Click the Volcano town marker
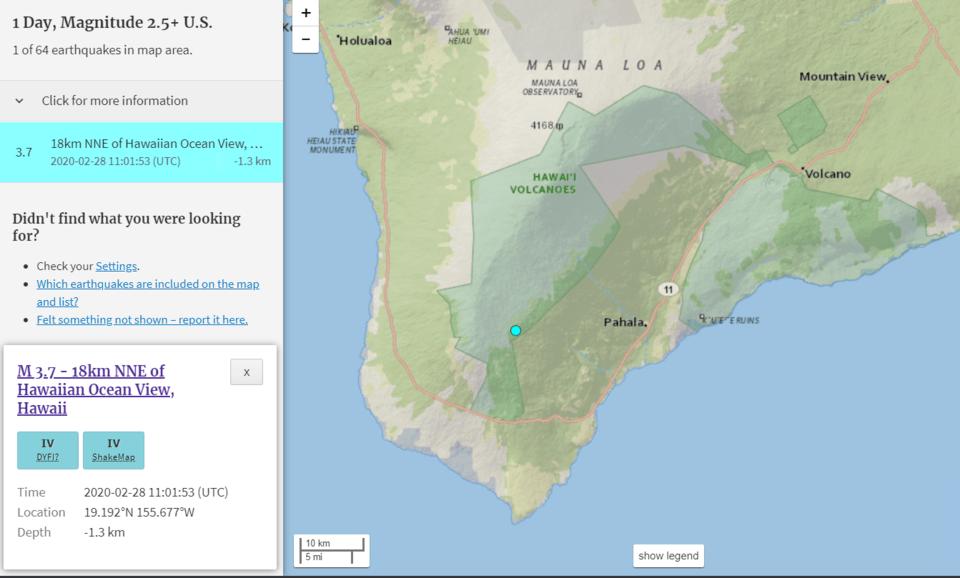This screenshot has width=960, height=578. 803,171
